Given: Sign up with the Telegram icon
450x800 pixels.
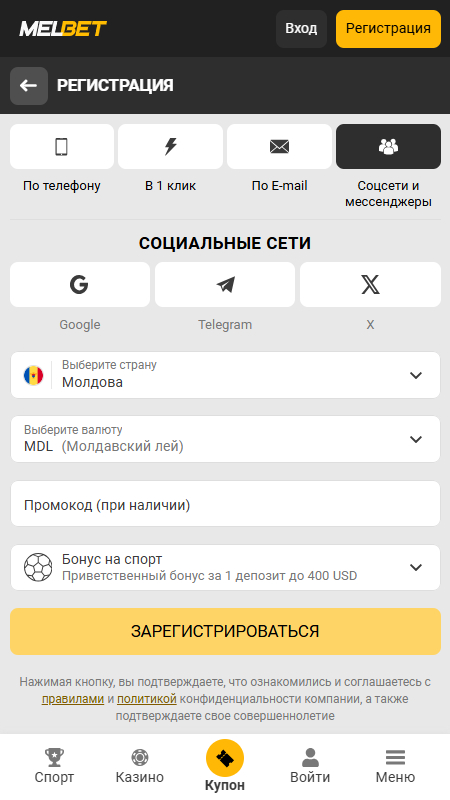Looking at the screenshot, I should (225, 284).
